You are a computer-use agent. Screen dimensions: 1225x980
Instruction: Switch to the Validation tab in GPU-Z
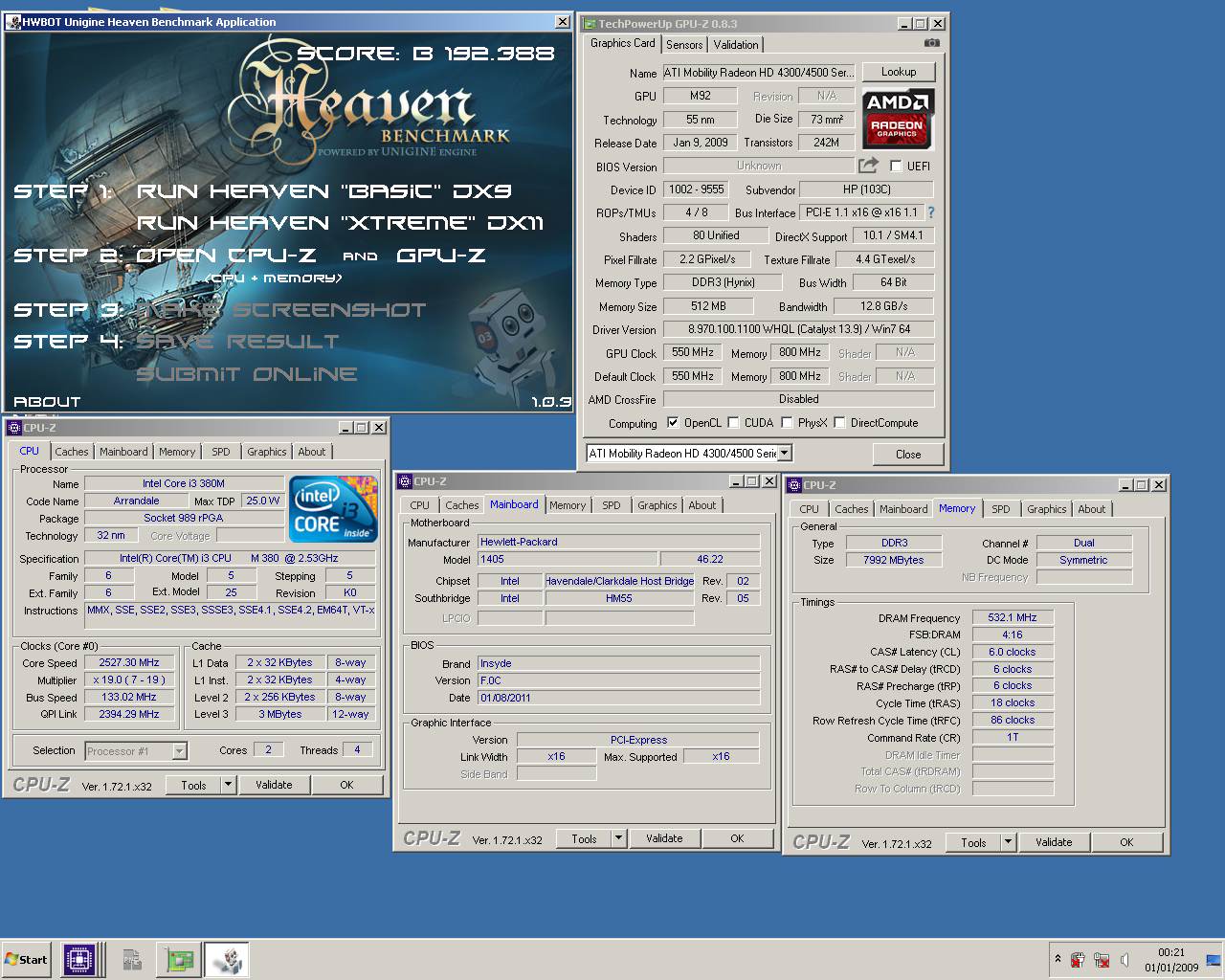736,44
